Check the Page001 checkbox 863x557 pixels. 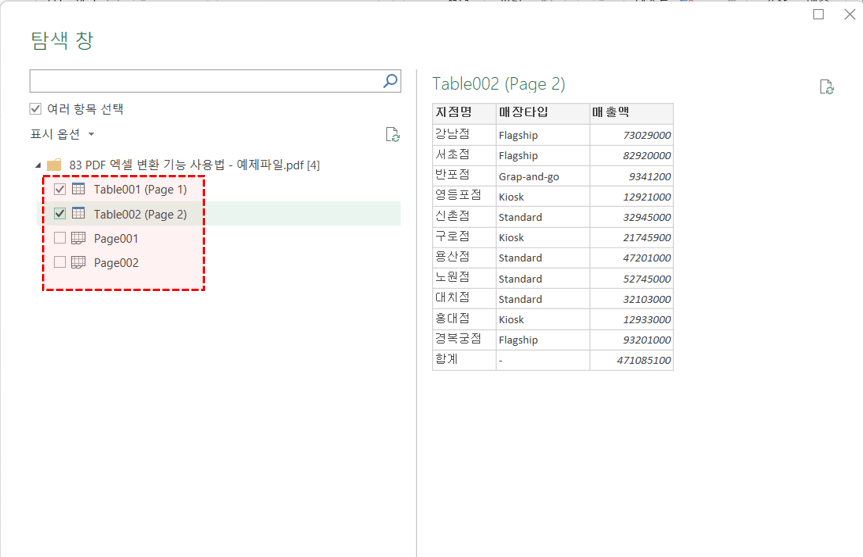[60, 238]
